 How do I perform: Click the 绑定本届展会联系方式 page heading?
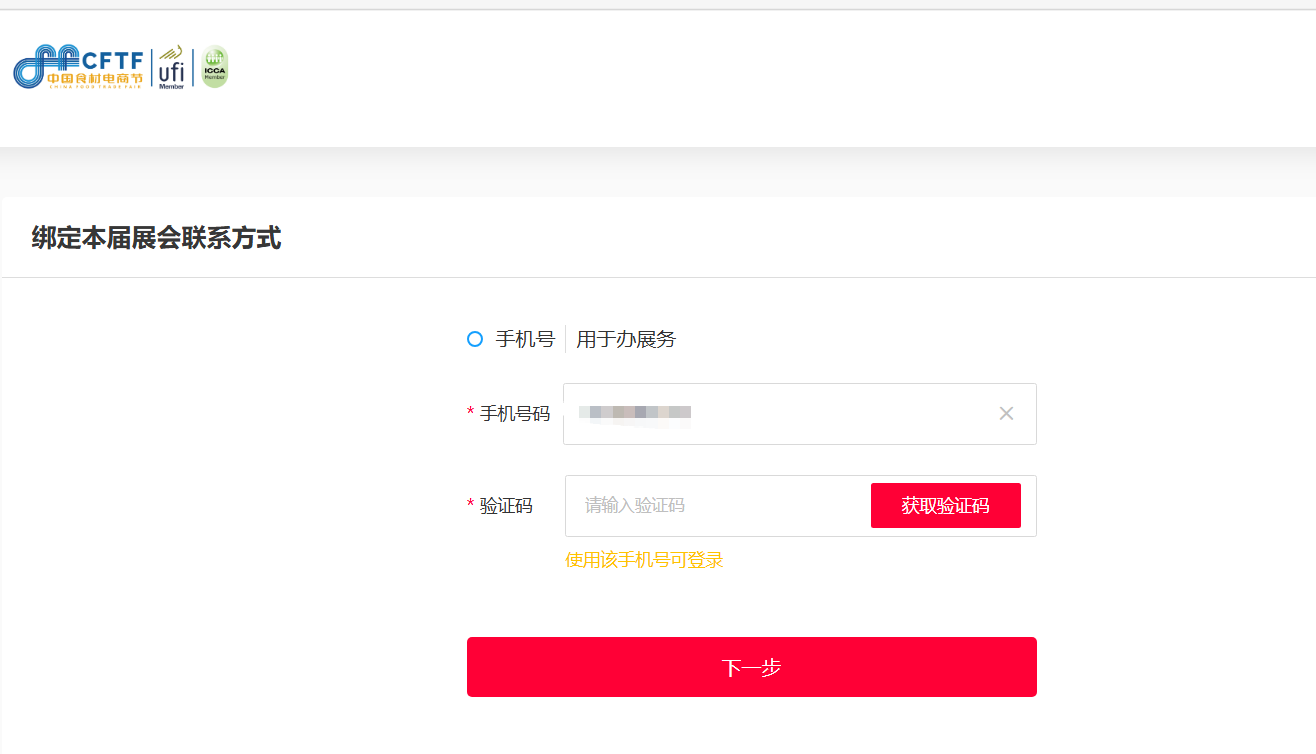[156, 238]
